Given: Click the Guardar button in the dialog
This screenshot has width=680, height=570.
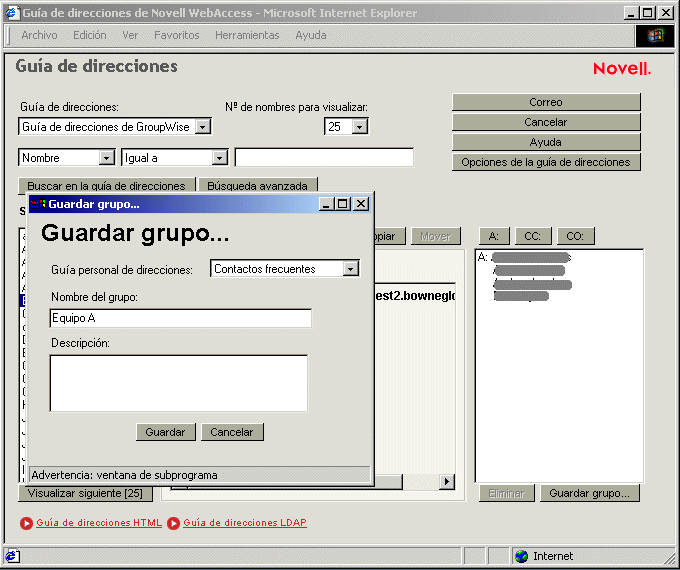Looking at the screenshot, I should pyautogui.click(x=165, y=432).
